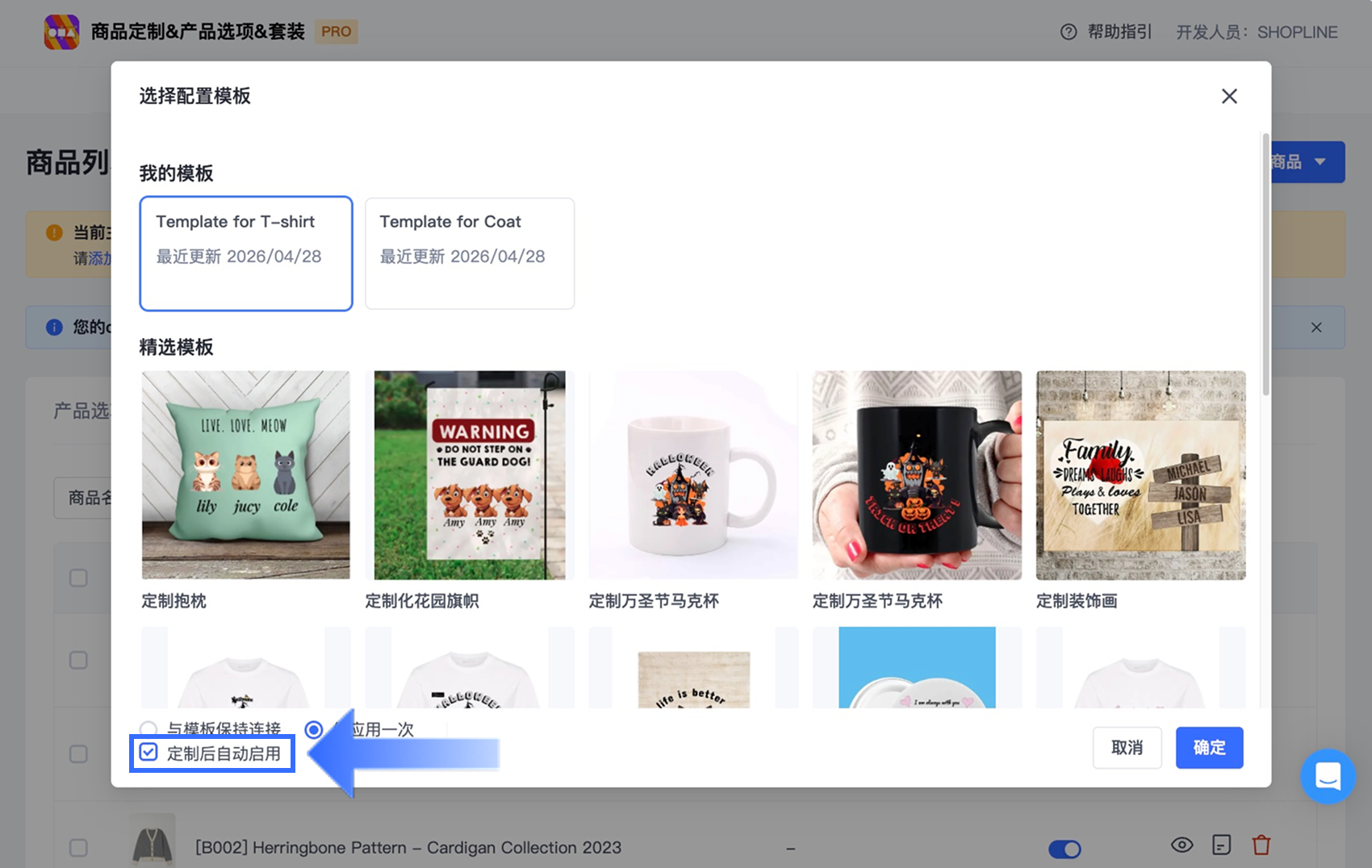Tick the Herringbone Pattern row checkbox

pyautogui.click(x=78, y=847)
